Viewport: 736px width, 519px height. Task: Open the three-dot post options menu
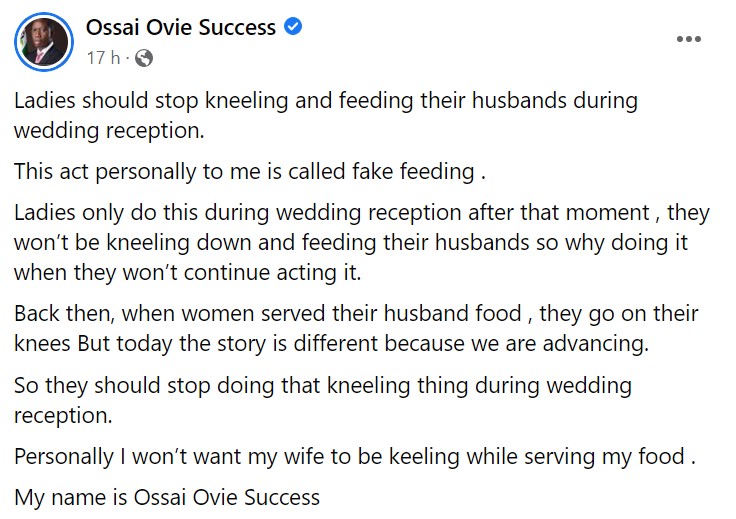pos(688,39)
